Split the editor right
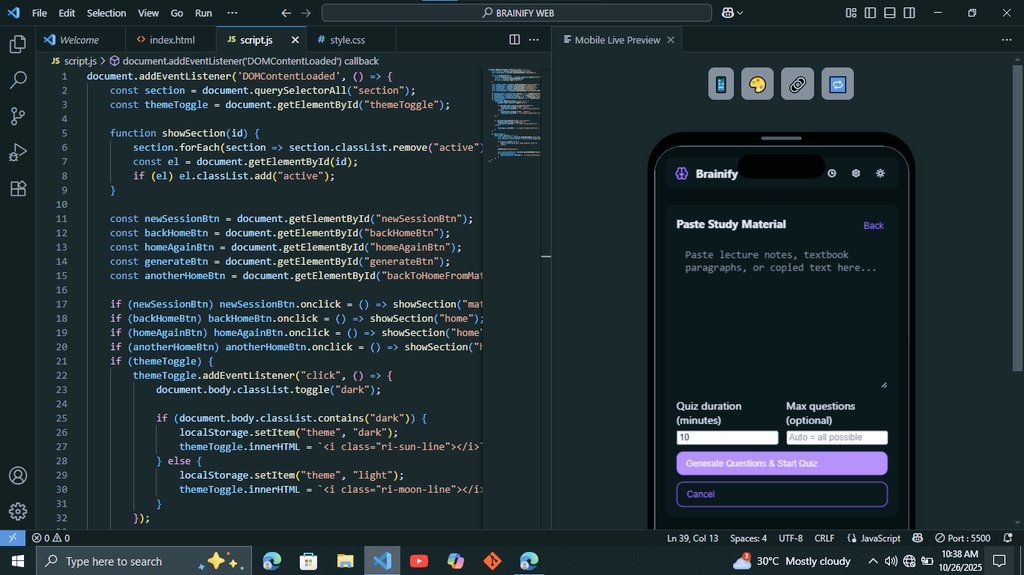The height and width of the screenshot is (575, 1024). click(x=515, y=40)
